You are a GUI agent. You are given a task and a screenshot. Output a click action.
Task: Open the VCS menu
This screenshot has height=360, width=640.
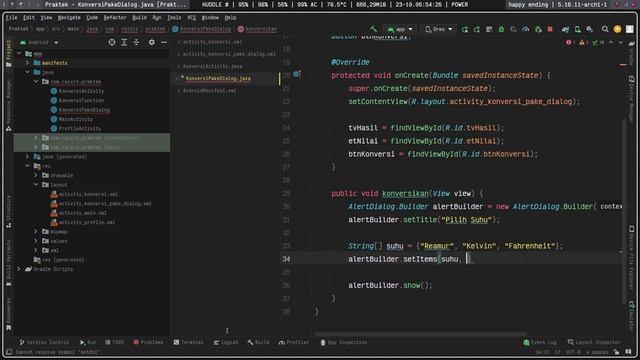point(191,18)
